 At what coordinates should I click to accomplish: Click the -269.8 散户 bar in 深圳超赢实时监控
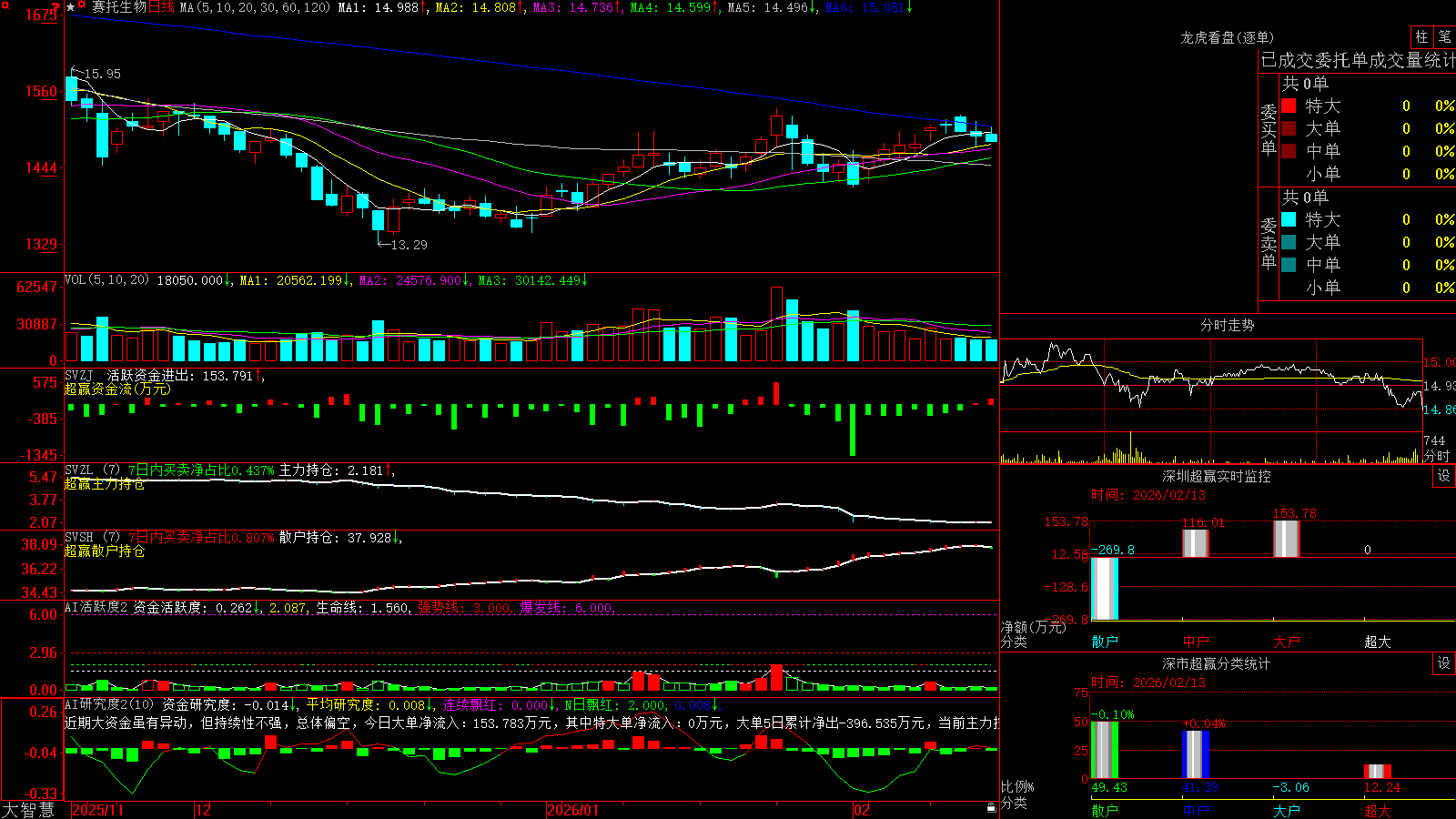point(1105,588)
